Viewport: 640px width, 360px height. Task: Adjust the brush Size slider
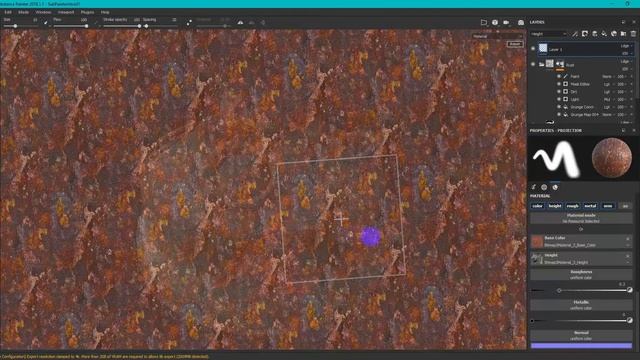pyautogui.click(x=20, y=26)
